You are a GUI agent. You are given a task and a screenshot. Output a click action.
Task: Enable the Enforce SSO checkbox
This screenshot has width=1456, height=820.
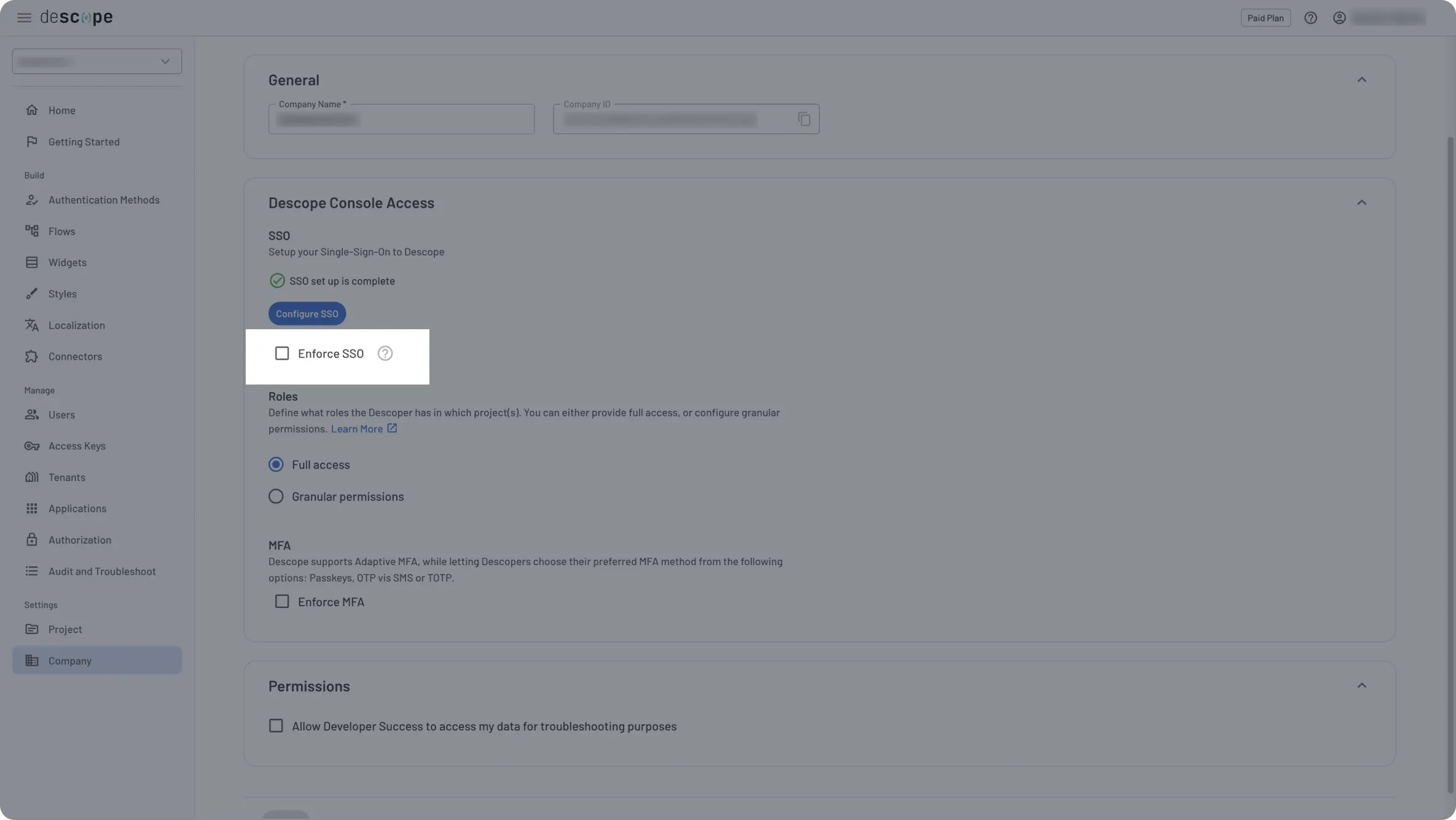[x=282, y=353]
